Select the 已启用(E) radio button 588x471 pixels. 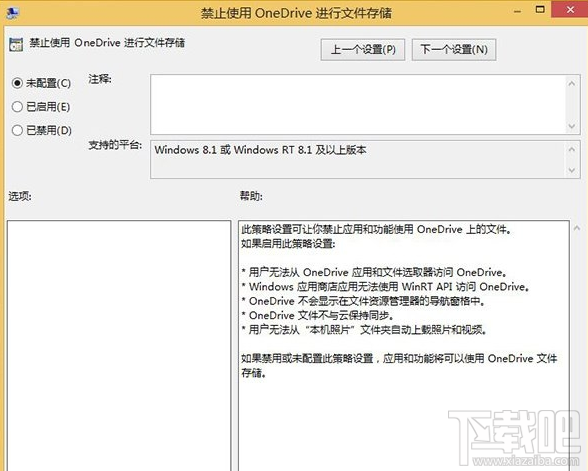point(17,106)
